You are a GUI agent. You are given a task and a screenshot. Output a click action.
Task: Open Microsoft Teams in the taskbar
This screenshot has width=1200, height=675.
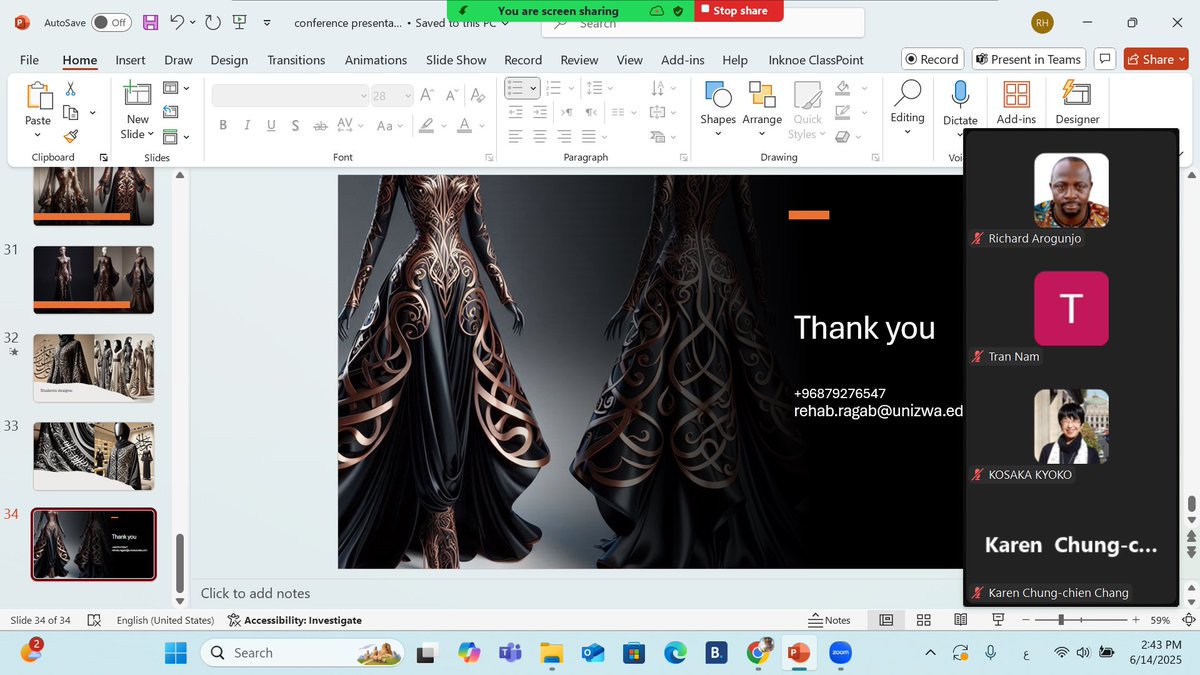click(x=510, y=652)
